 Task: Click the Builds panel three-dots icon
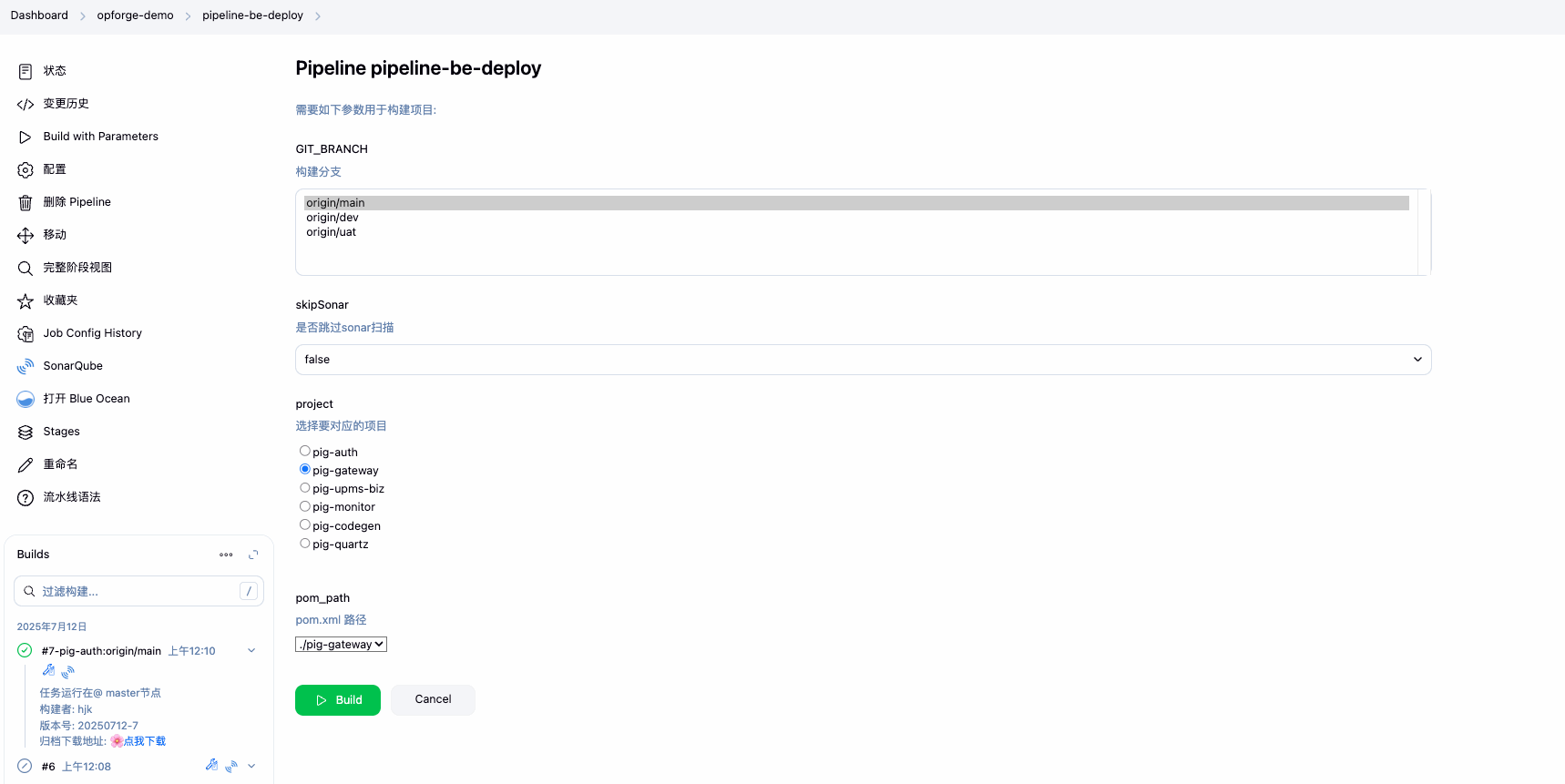click(x=226, y=555)
